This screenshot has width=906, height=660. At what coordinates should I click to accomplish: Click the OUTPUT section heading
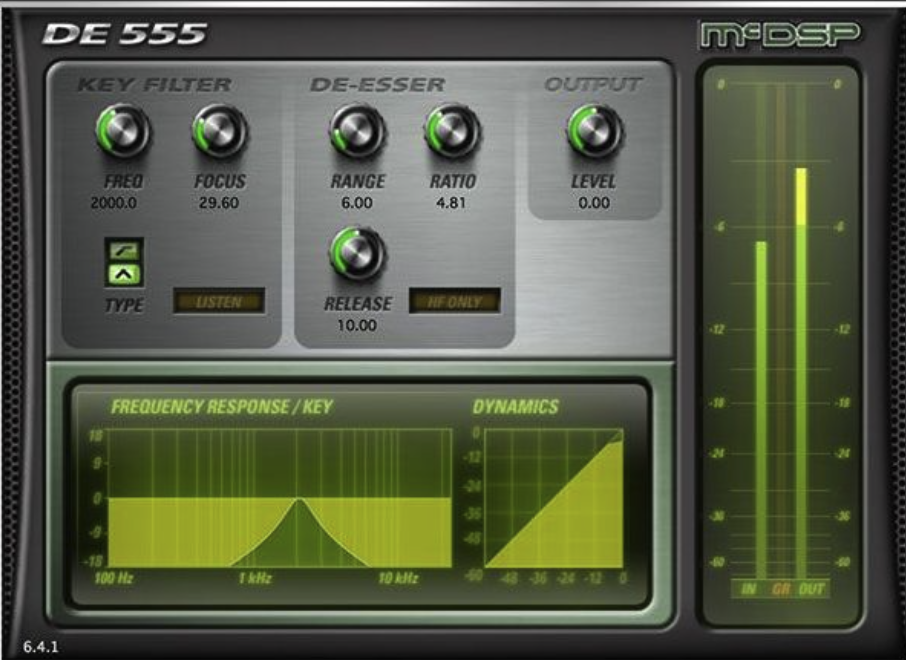click(x=593, y=84)
